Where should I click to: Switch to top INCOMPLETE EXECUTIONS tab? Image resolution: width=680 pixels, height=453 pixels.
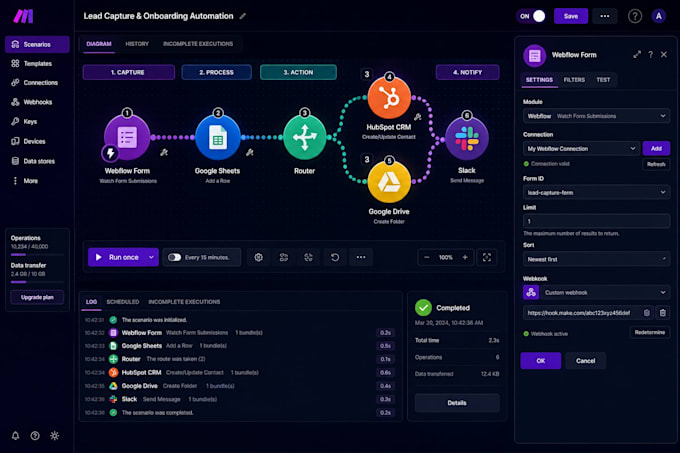198,44
